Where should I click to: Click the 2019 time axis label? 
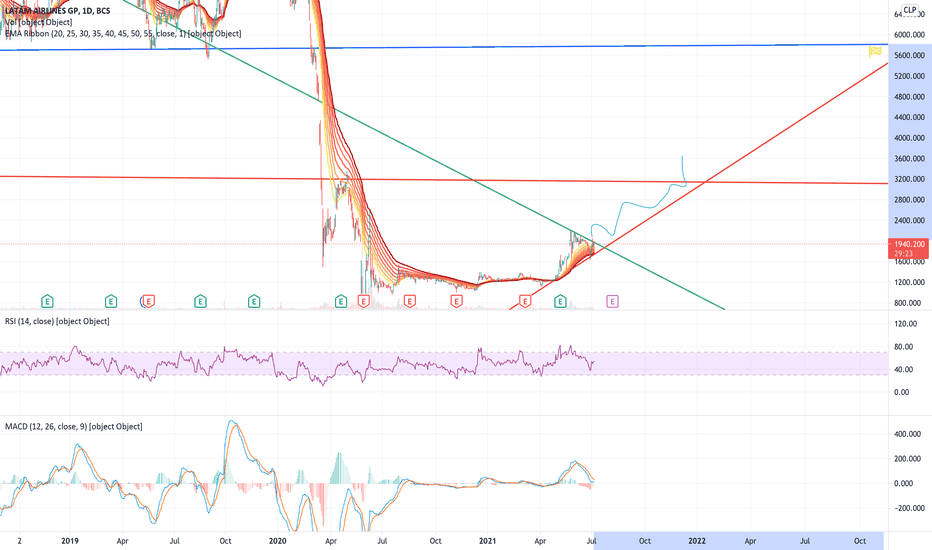pos(70,541)
